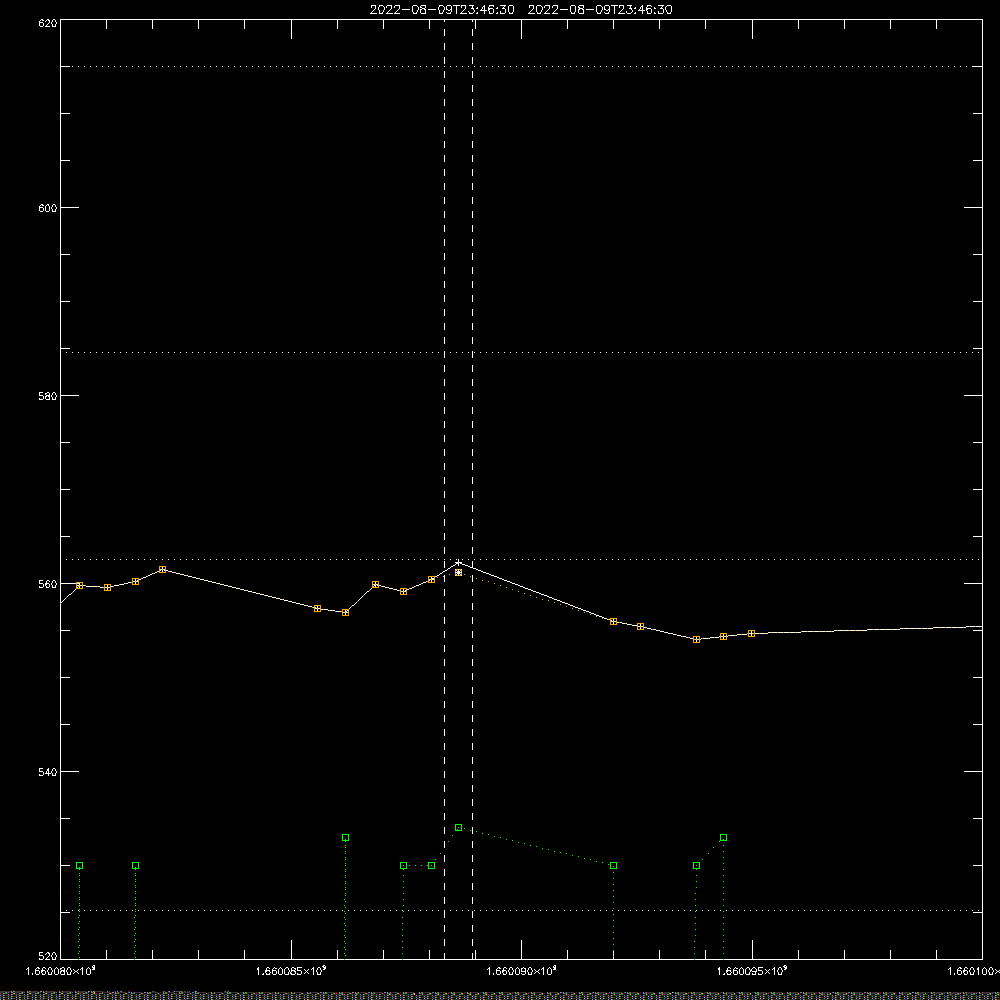Click the cut-off x-axis label 1.660100×
Viewport: 1000px width, 1000px height.
click(x=973, y=971)
